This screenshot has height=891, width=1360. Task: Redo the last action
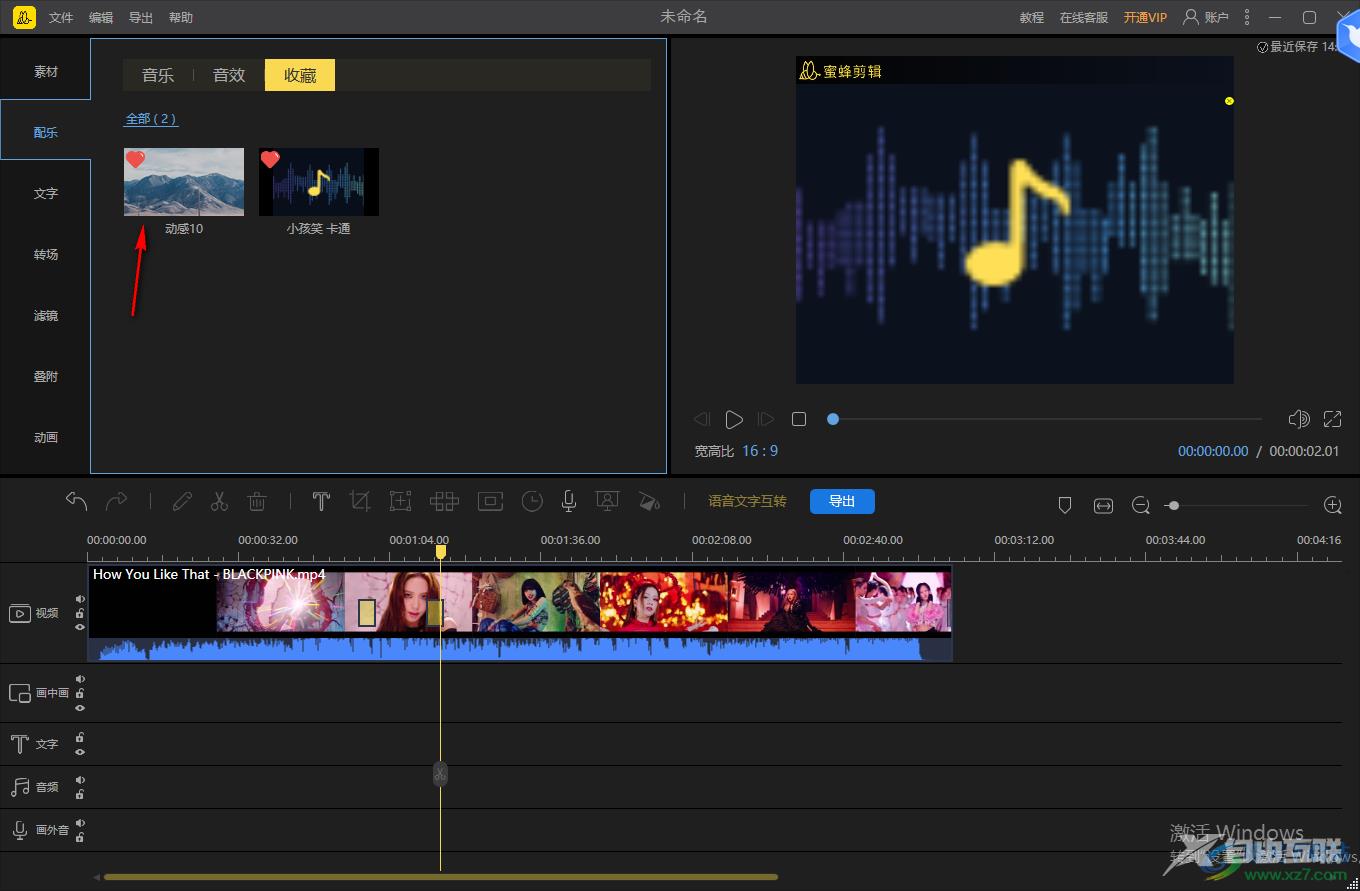(x=117, y=501)
